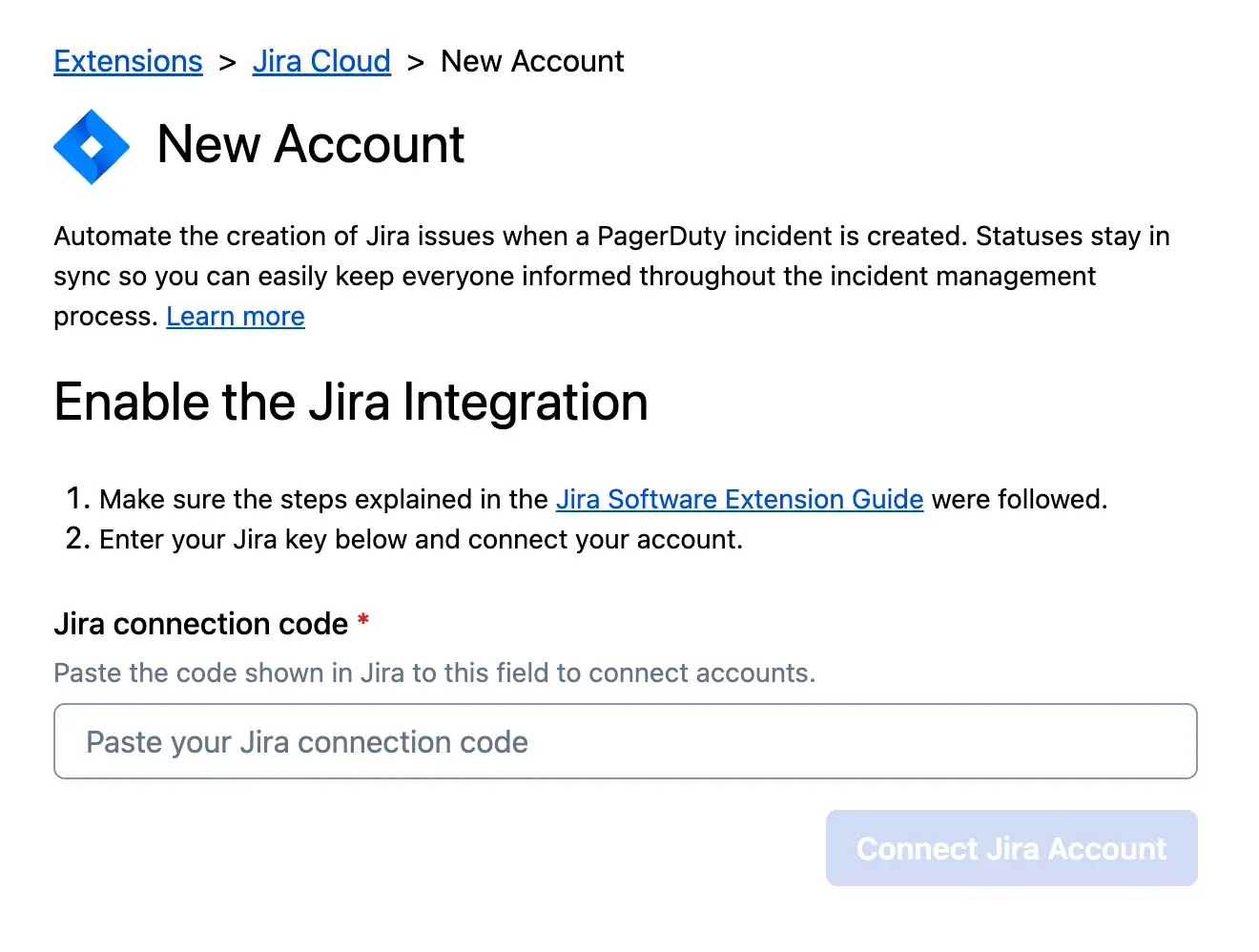This screenshot has width=1259, height=952.
Task: Click the 'New Account' breadcrumb text
Action: [x=532, y=61]
